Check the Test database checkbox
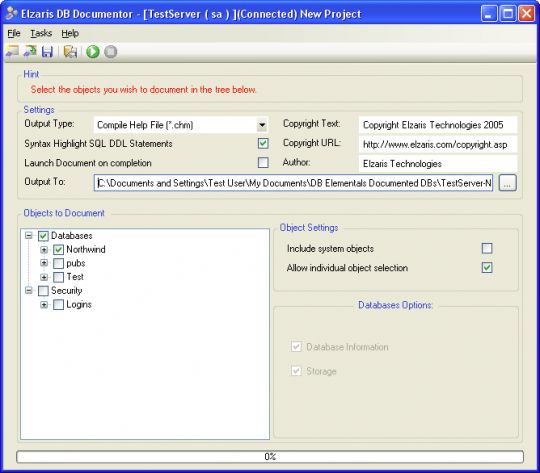Viewport: 540px width, 473px height. coord(58,277)
